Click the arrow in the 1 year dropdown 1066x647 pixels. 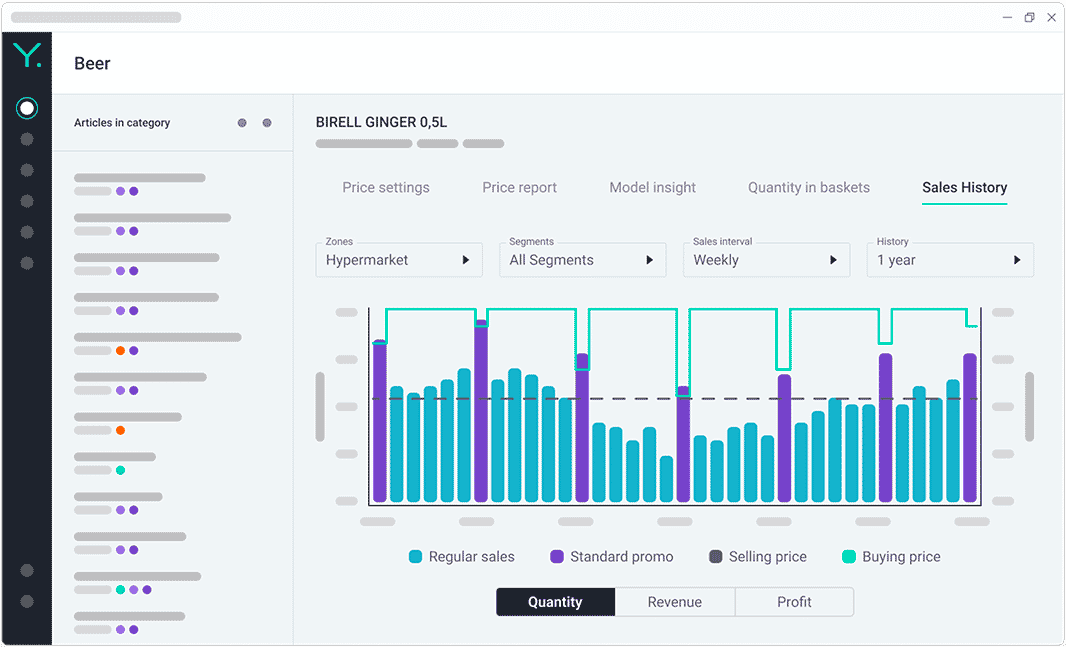1017,260
